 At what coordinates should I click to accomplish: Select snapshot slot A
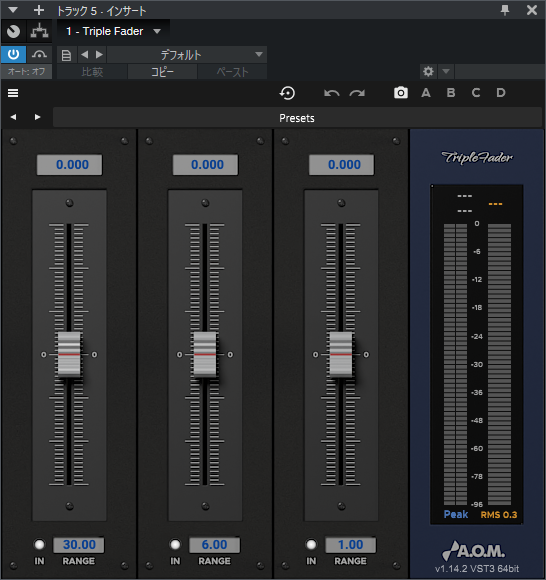[426, 92]
